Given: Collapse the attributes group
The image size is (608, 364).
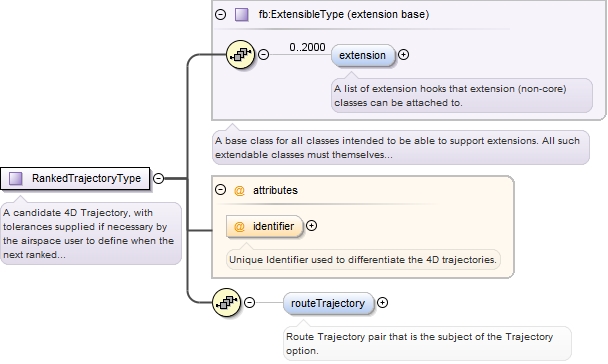Looking at the screenshot, I should click(x=220, y=190).
